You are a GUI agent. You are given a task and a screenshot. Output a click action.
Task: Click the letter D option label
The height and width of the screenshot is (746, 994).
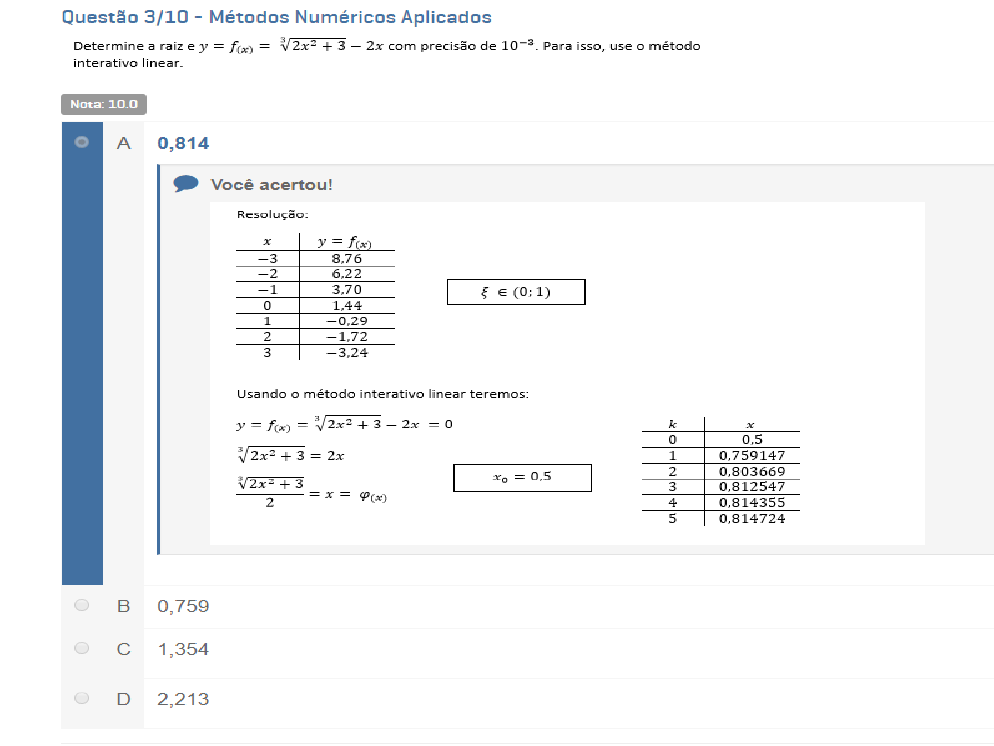tap(124, 699)
